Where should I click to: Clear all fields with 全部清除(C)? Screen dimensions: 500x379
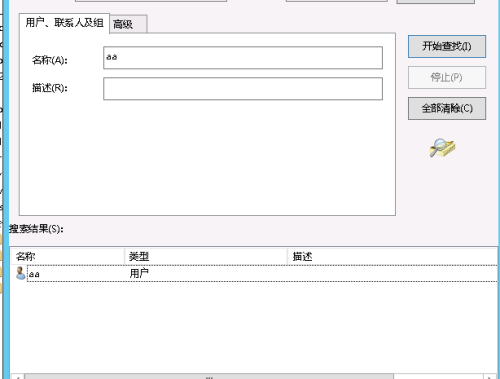(447, 108)
